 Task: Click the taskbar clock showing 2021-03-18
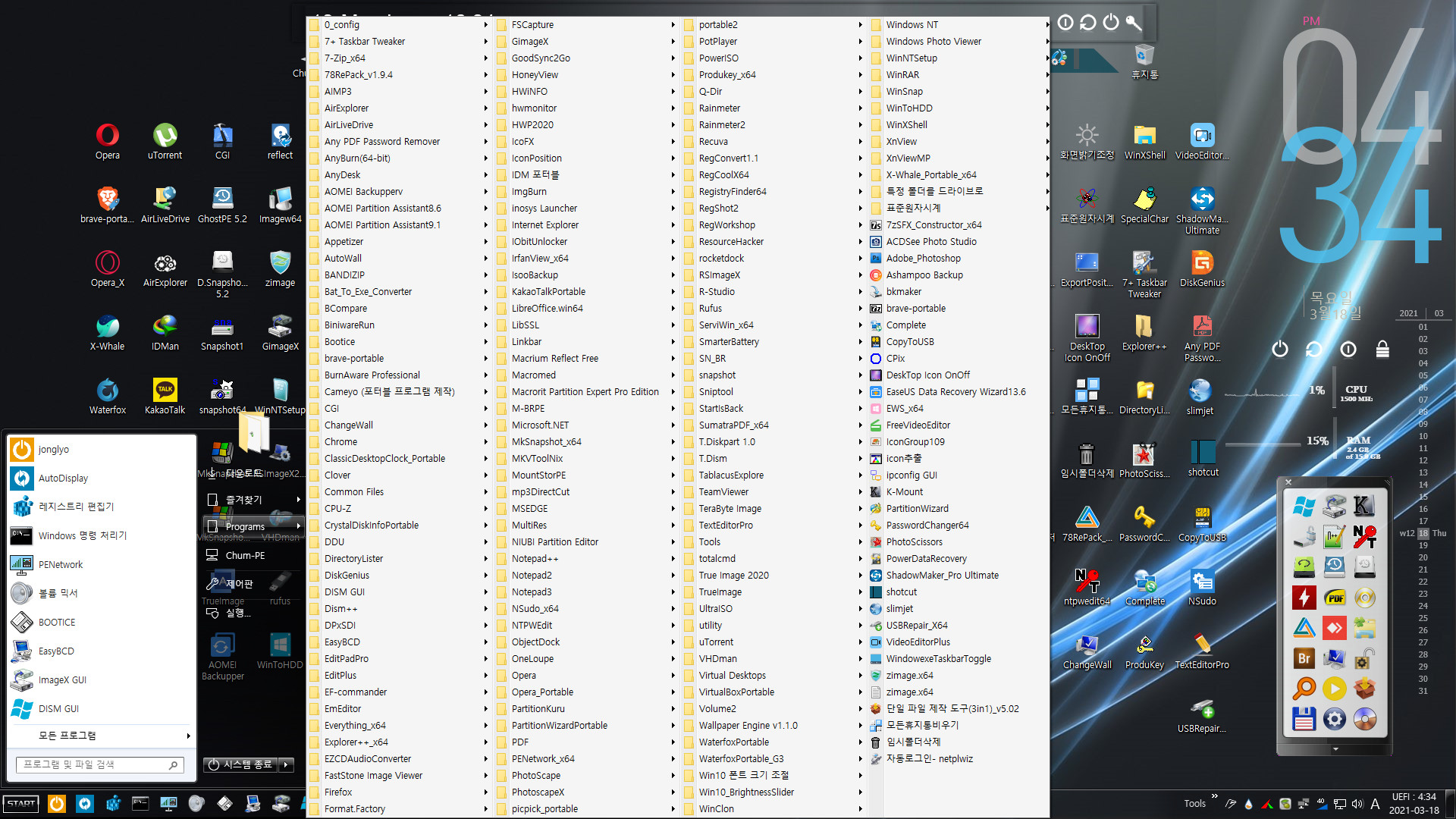pos(1414,803)
